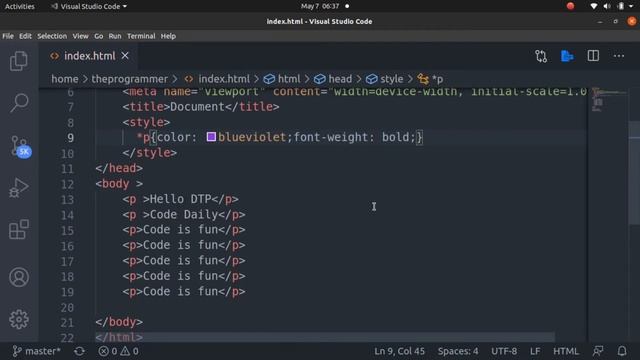Close the index.html tab

point(125,56)
